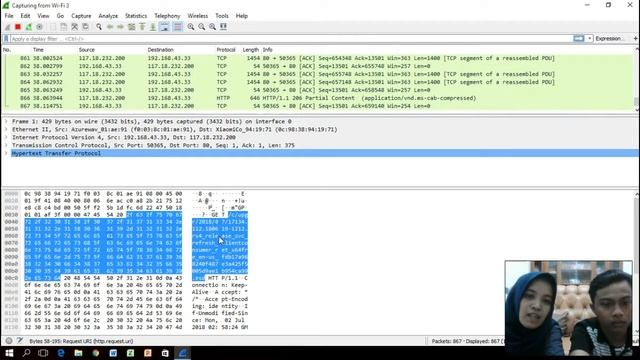Zoom out main window text
640x360 pixels.
(x=202, y=27)
